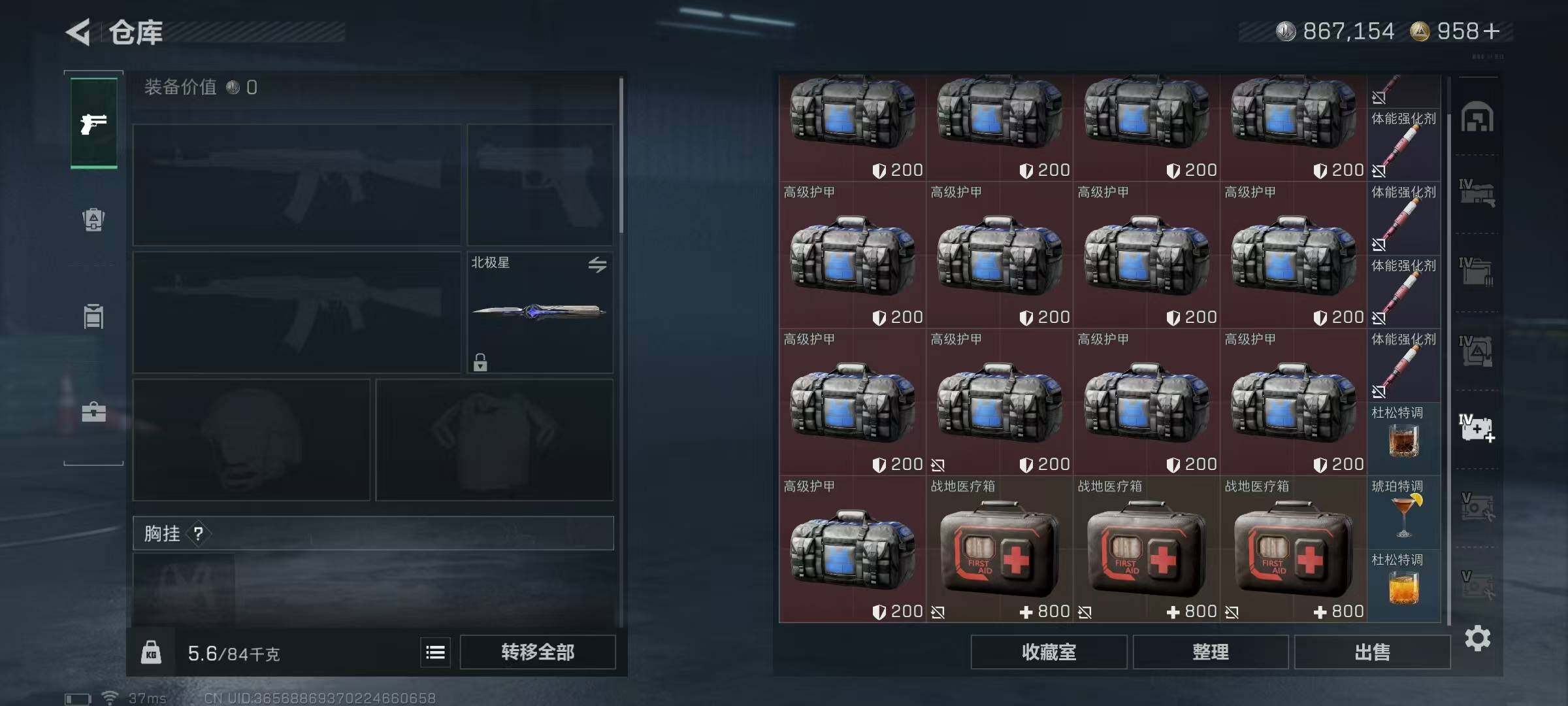Open the list view icon next to 转移全部
The image size is (1568, 706).
point(435,652)
